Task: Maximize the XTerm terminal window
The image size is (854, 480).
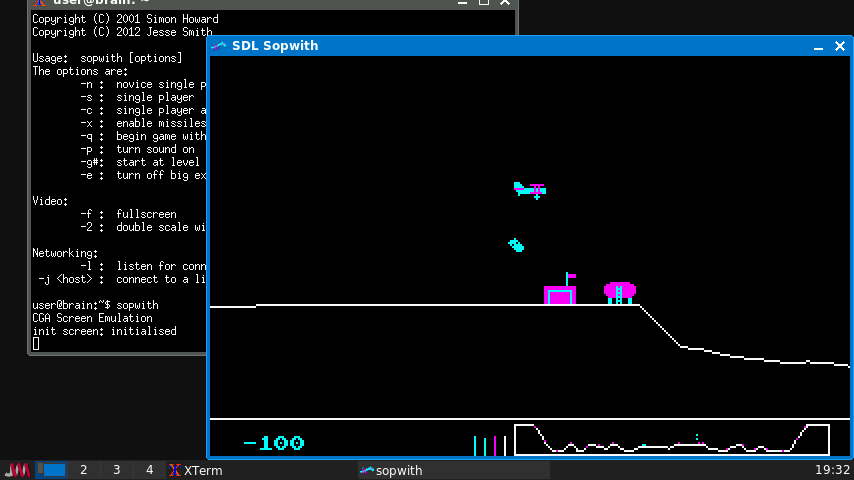Action: click(x=484, y=2)
